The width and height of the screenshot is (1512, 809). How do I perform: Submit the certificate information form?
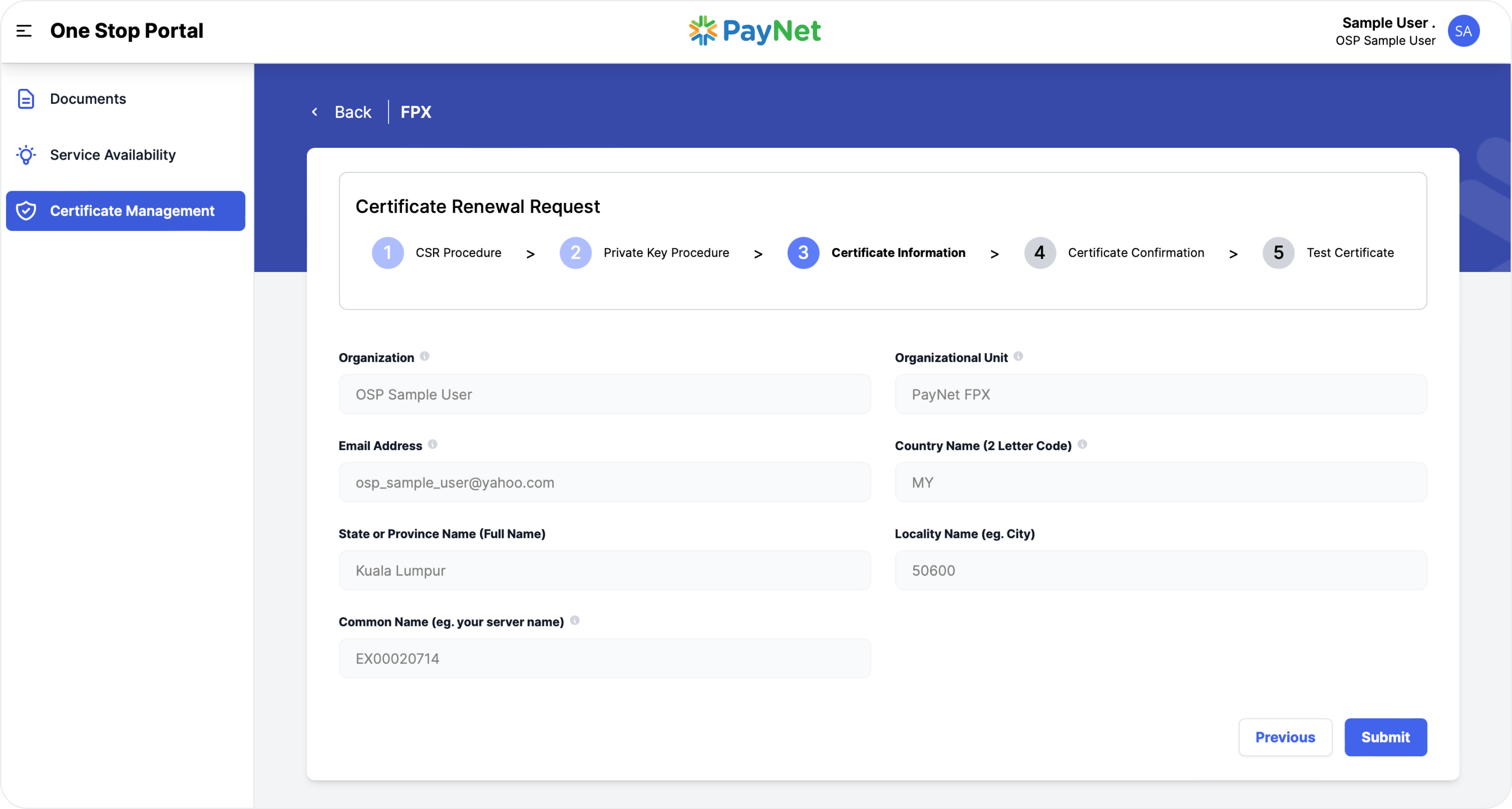[1385, 737]
